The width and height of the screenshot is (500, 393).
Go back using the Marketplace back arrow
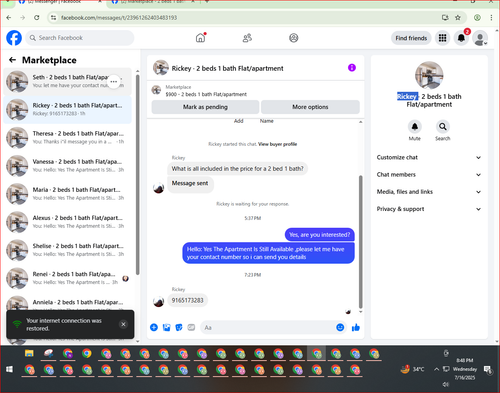(12, 60)
